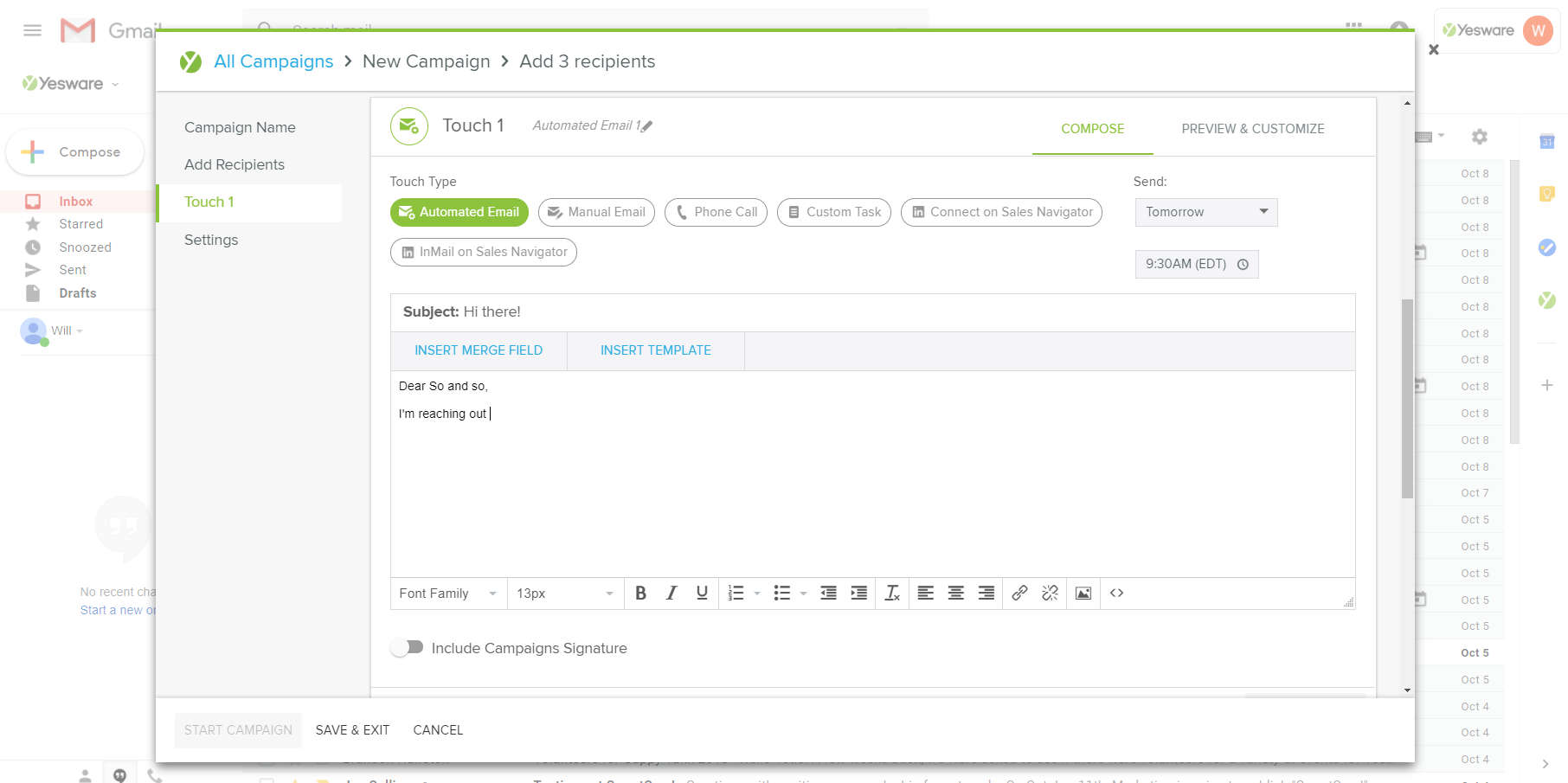
Task: Select InMail on Sales Navigator type
Action: [x=484, y=252]
